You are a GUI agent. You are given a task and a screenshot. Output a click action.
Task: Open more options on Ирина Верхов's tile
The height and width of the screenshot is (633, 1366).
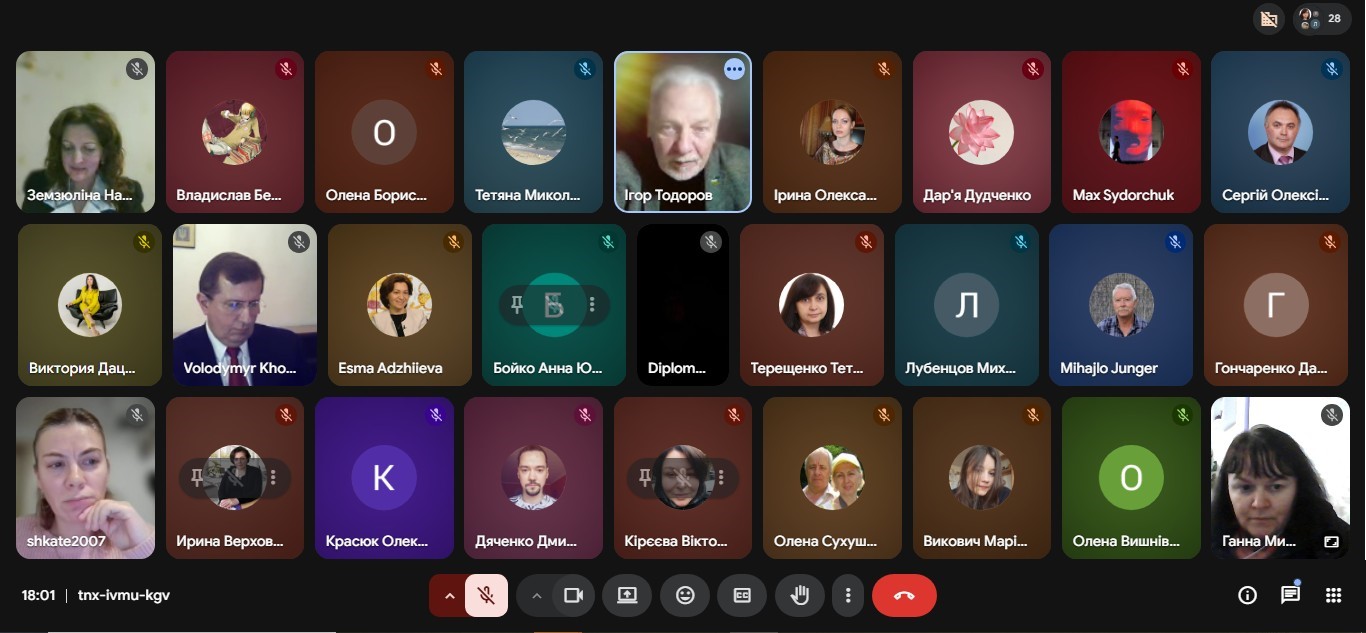coord(272,477)
